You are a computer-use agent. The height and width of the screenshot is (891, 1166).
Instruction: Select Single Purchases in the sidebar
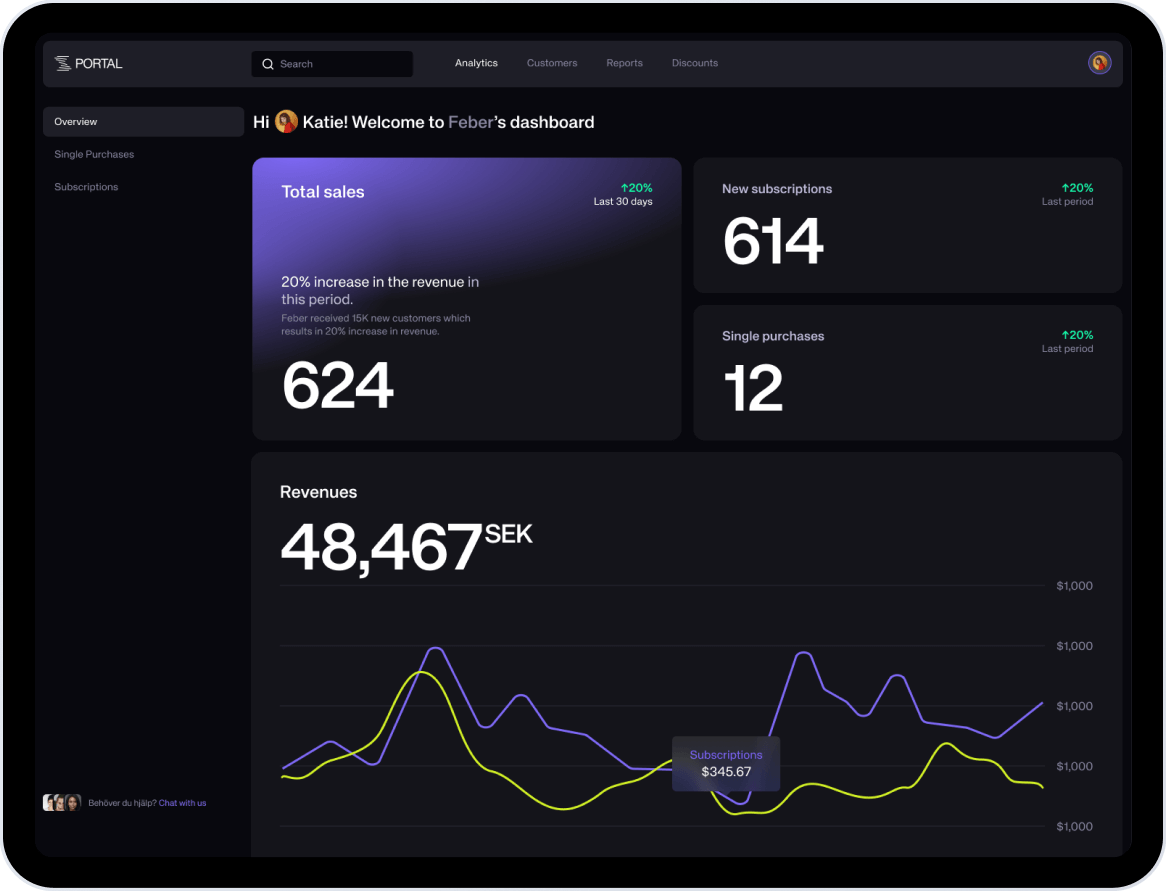[x=94, y=154]
